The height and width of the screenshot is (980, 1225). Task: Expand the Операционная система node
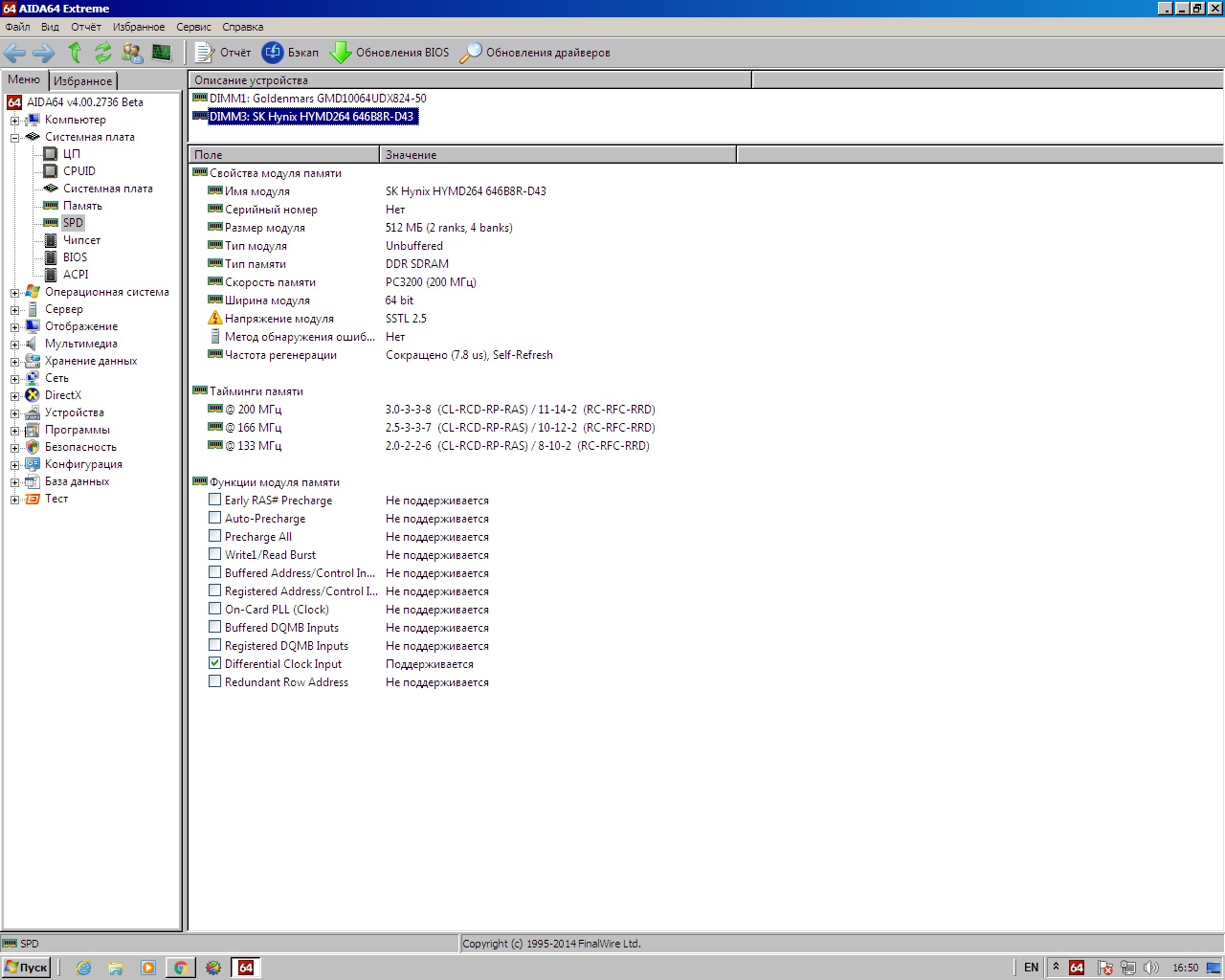[x=14, y=293]
